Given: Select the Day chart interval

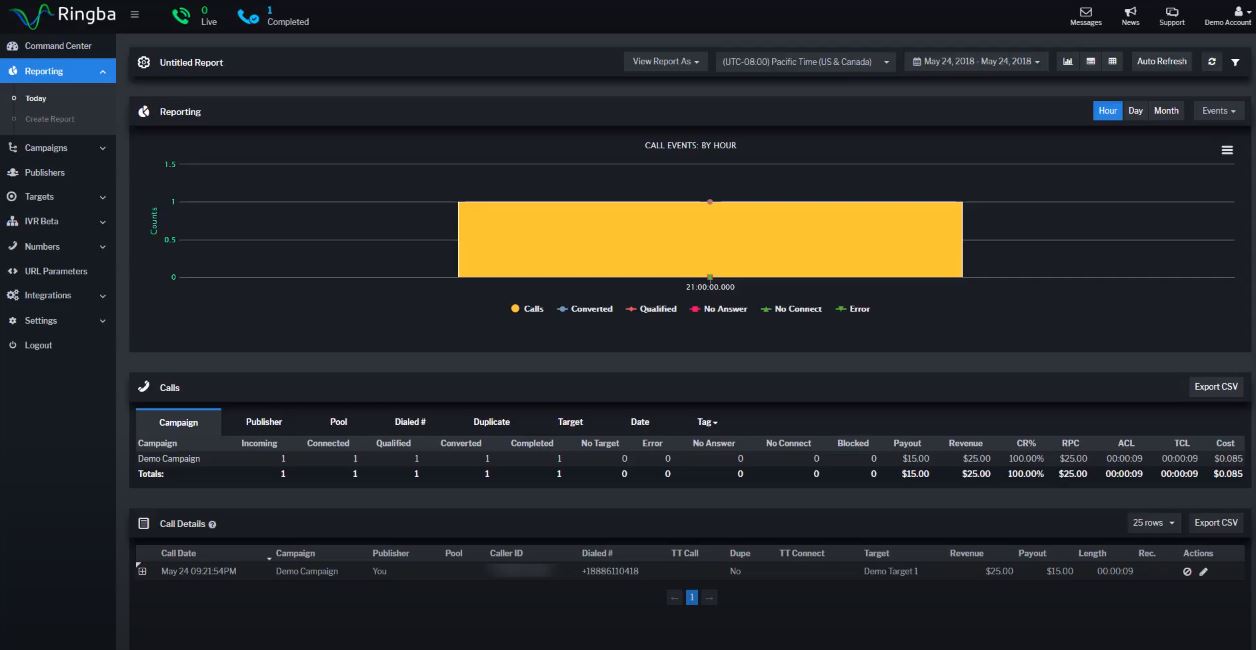Looking at the screenshot, I should click(1135, 111).
